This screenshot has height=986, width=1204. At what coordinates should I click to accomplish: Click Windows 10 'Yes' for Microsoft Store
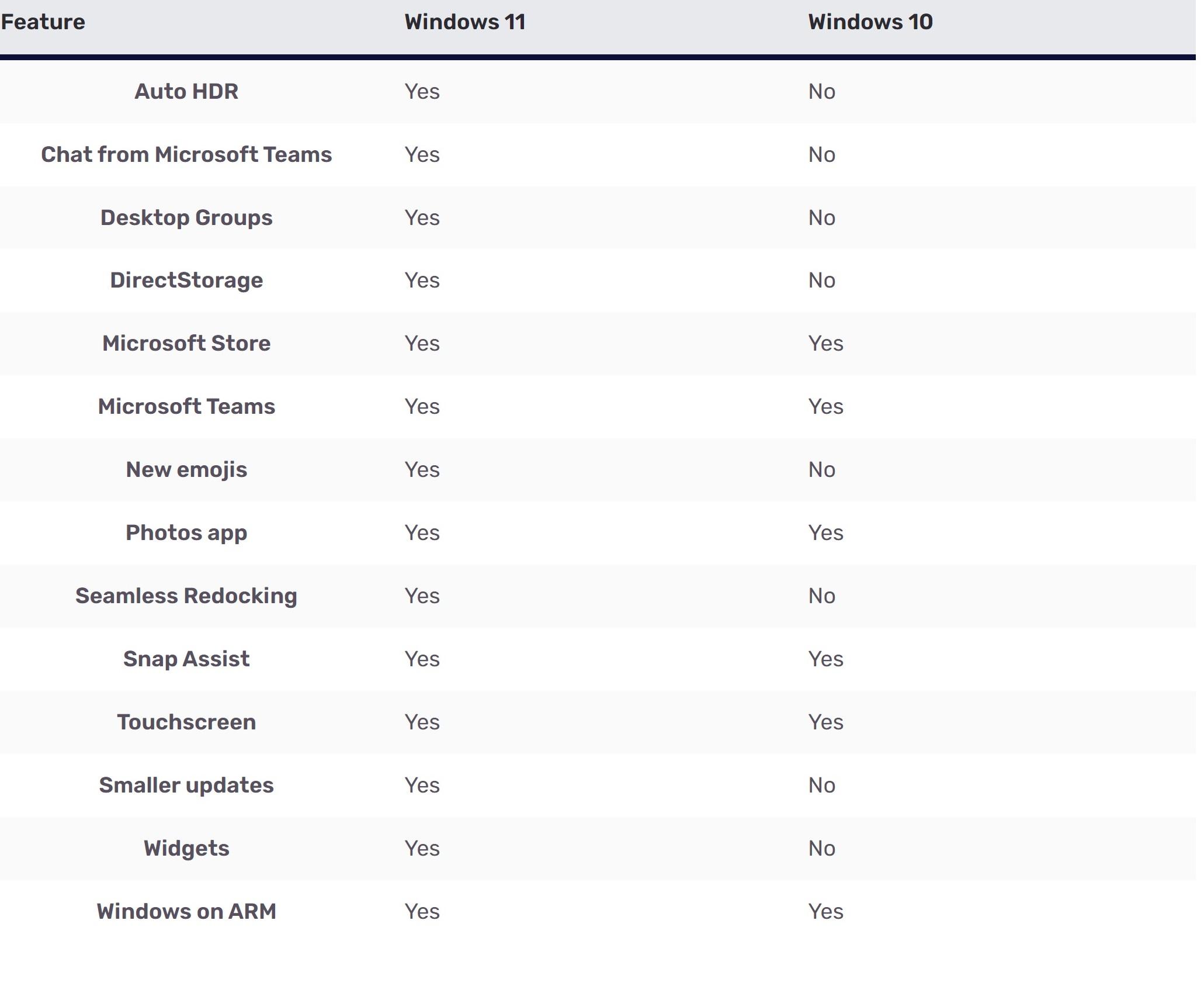(x=825, y=344)
